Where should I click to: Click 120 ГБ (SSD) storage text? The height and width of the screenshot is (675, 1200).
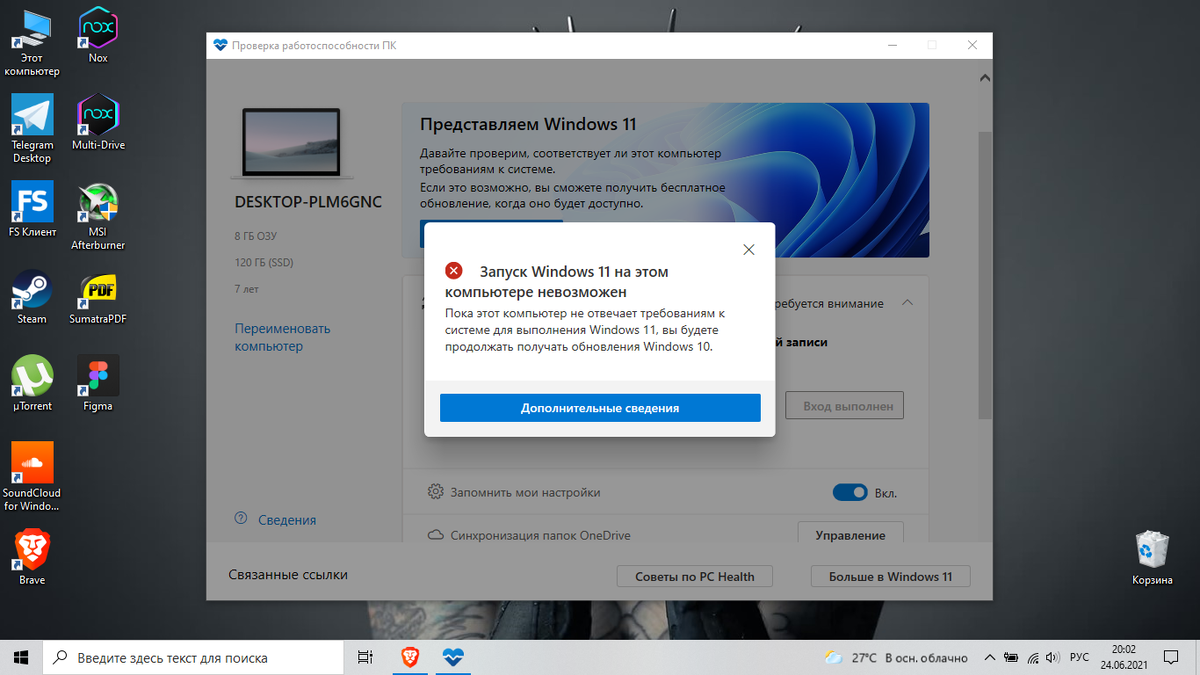pyautogui.click(x=264, y=262)
